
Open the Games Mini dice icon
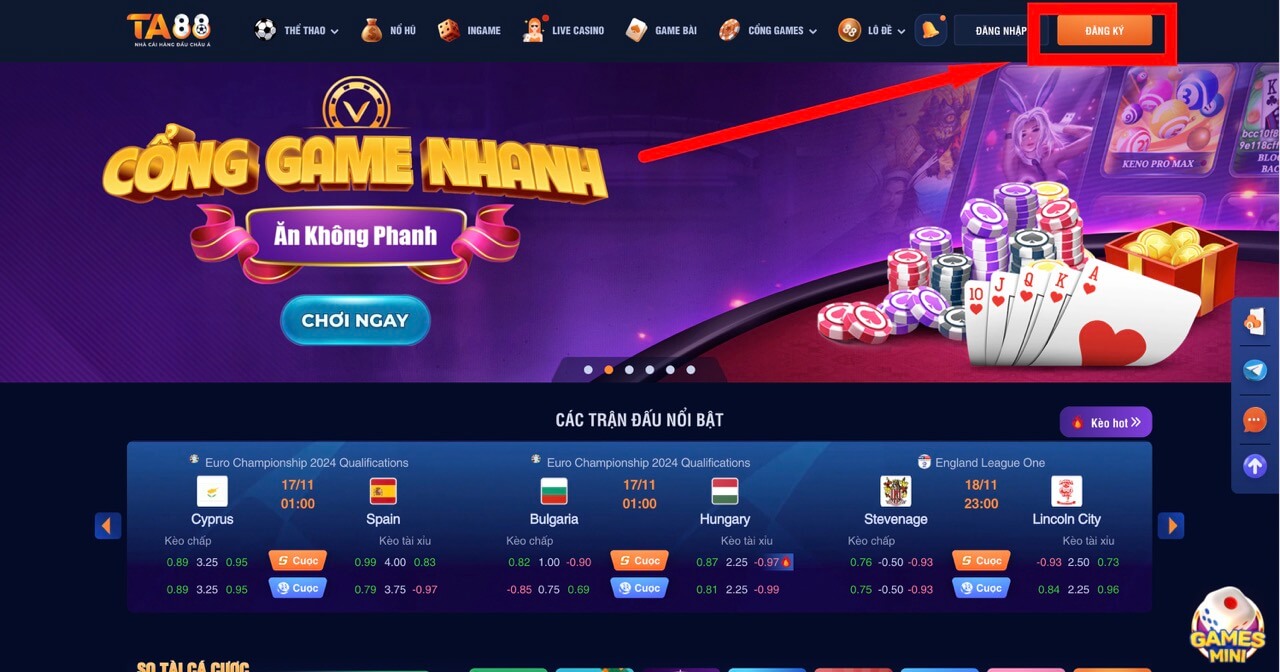tap(1227, 627)
